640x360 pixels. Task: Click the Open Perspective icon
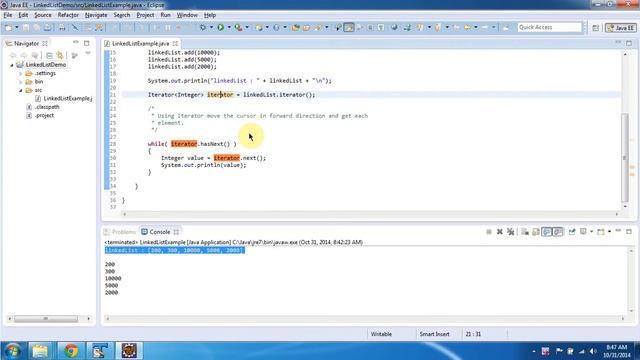[596, 28]
